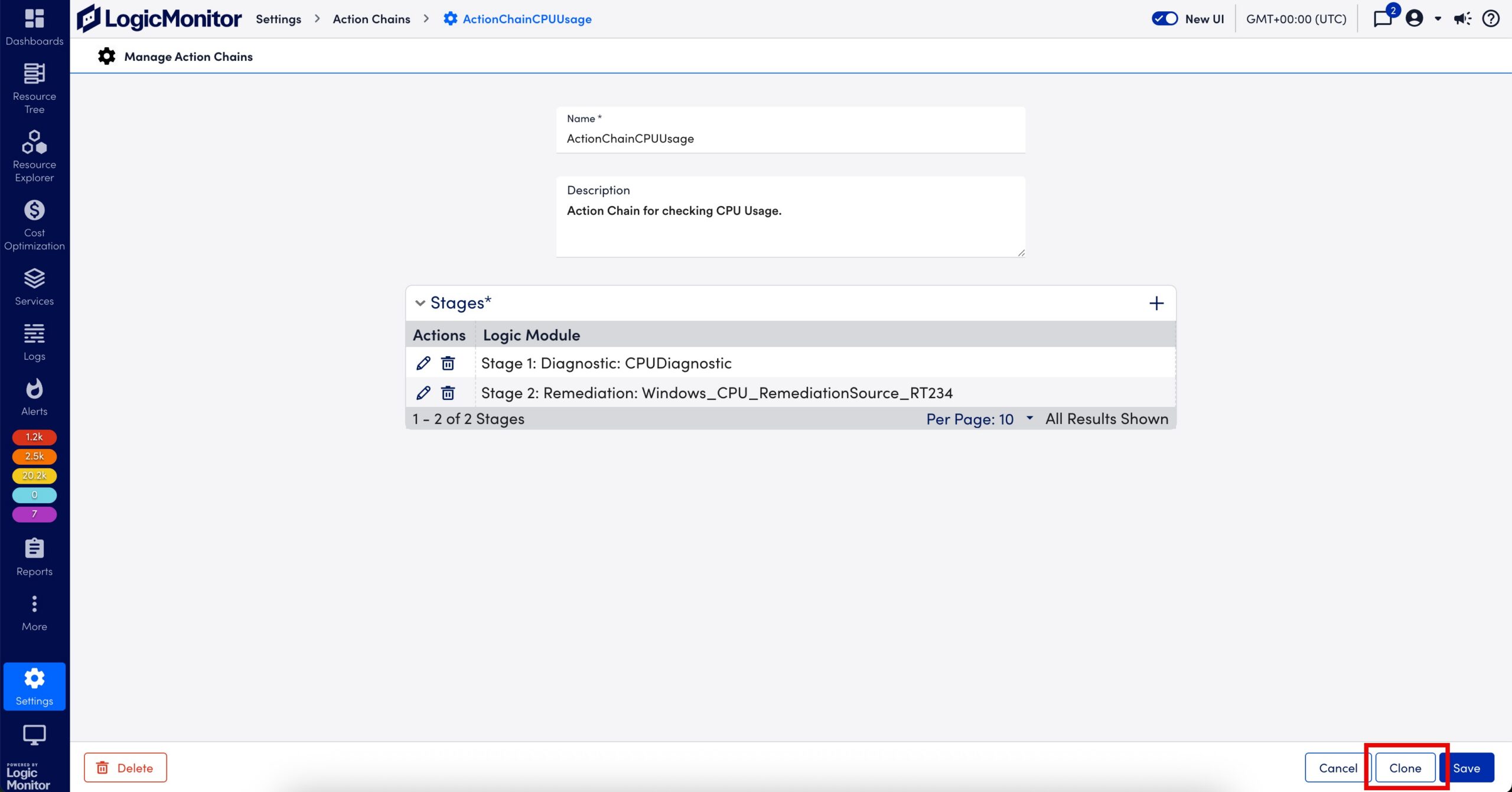1512x792 pixels.
Task: Open the announcements megaphone icon
Action: click(1462, 19)
